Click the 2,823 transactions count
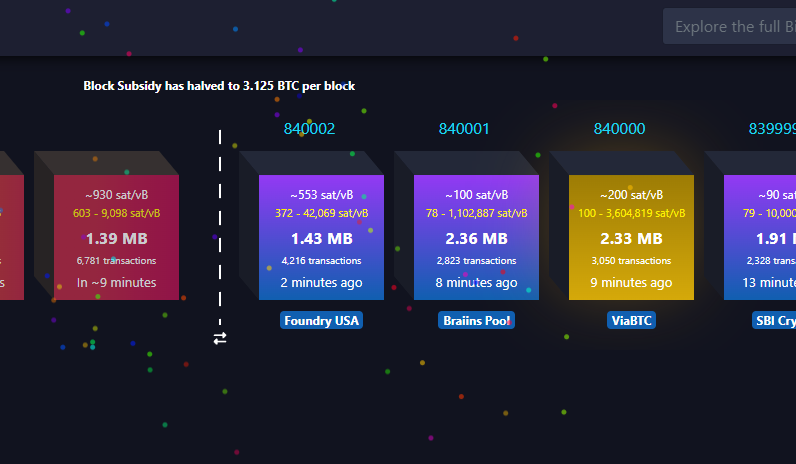Image resolution: width=796 pixels, height=464 pixels. (x=476, y=260)
